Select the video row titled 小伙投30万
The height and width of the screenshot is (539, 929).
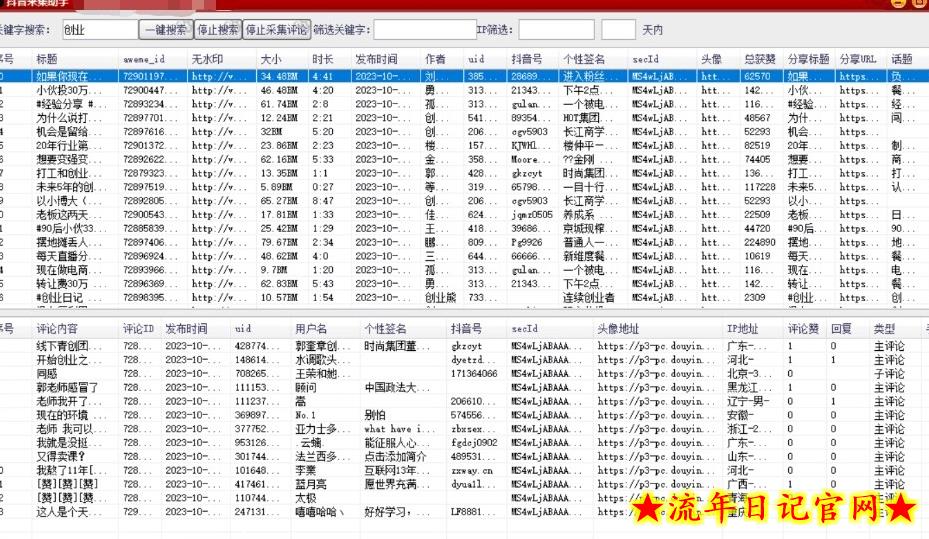pos(462,90)
